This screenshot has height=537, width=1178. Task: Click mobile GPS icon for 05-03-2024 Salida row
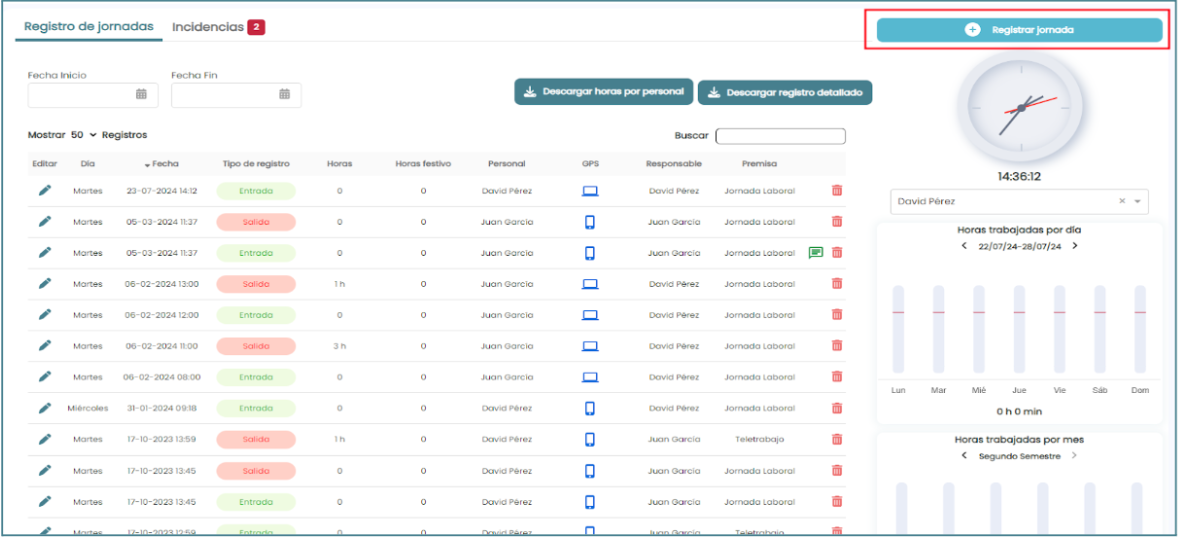pos(590,222)
